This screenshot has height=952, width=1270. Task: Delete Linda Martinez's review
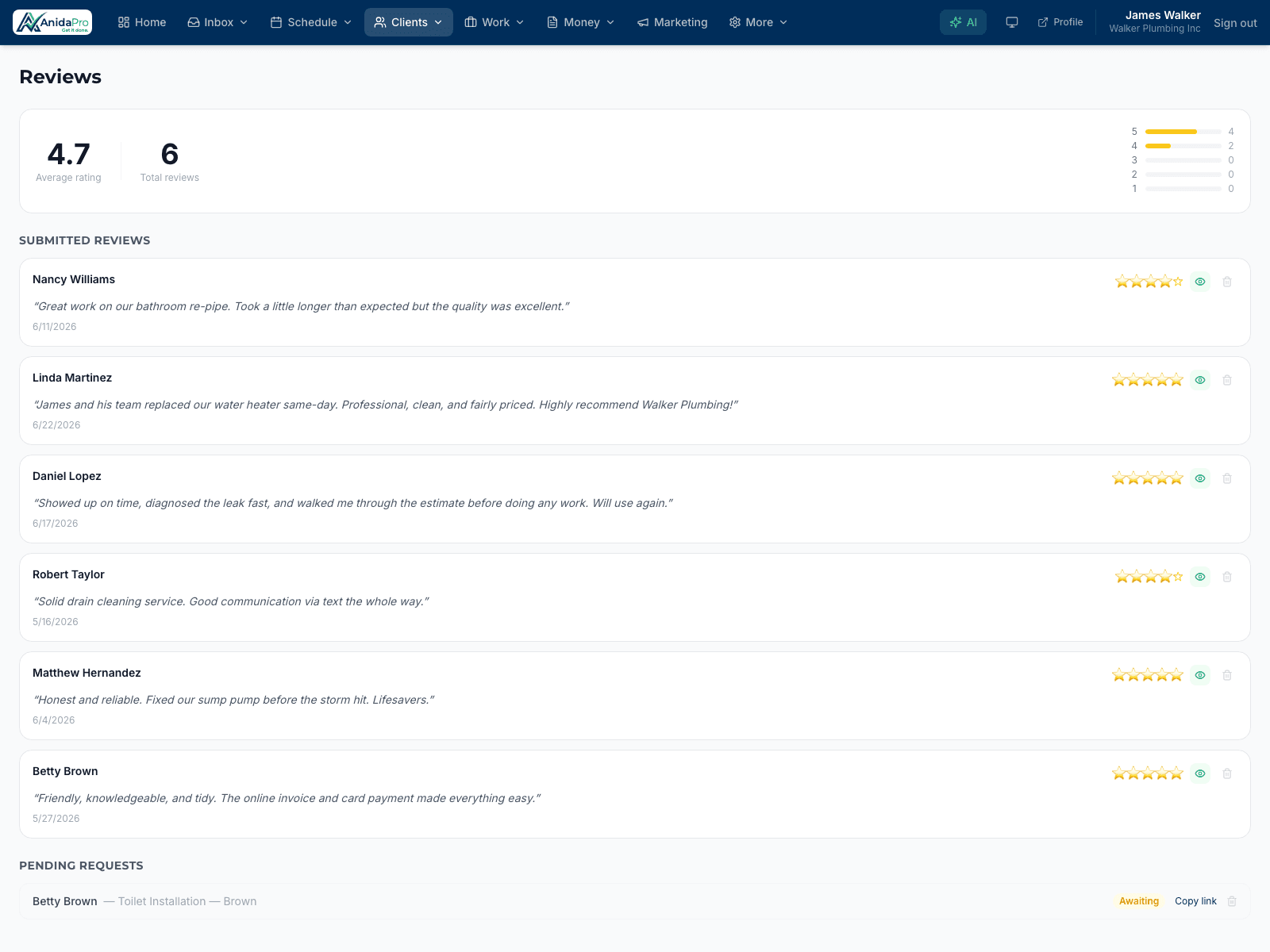coord(1227,380)
